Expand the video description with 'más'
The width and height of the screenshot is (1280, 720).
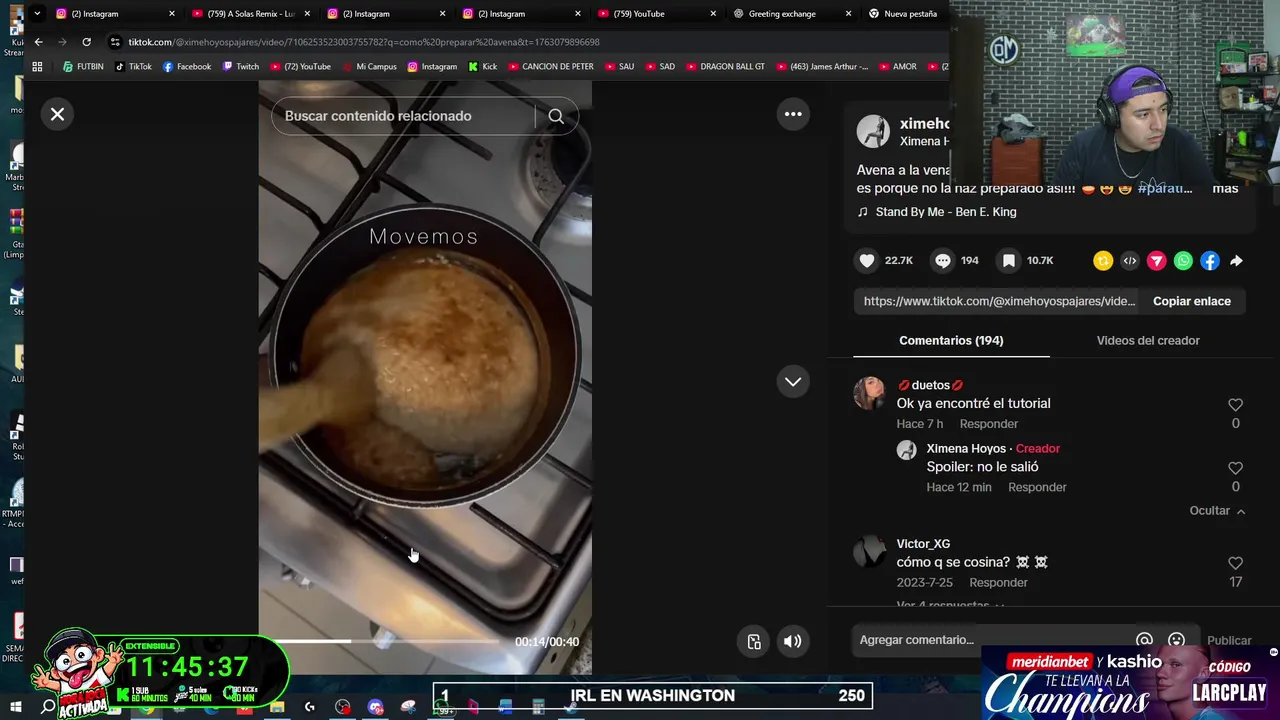coord(1225,188)
